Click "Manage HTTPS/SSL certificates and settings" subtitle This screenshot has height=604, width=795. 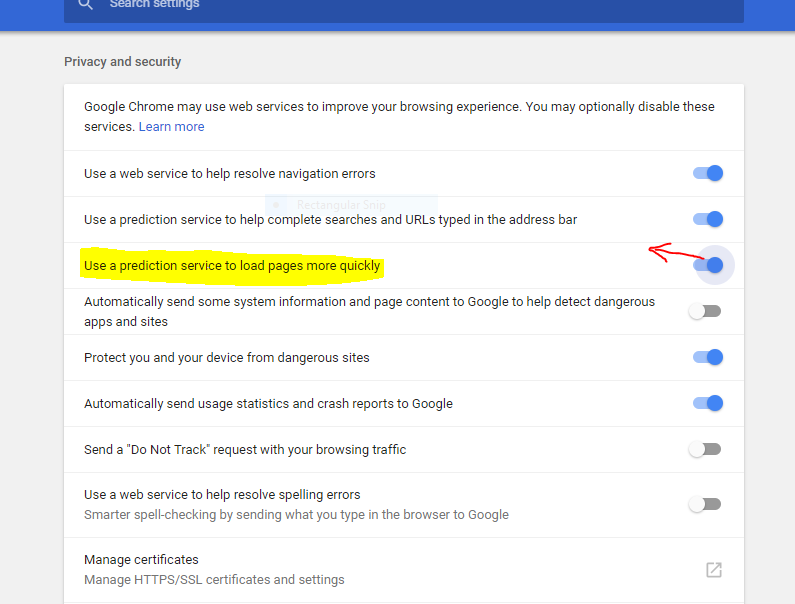coord(214,580)
